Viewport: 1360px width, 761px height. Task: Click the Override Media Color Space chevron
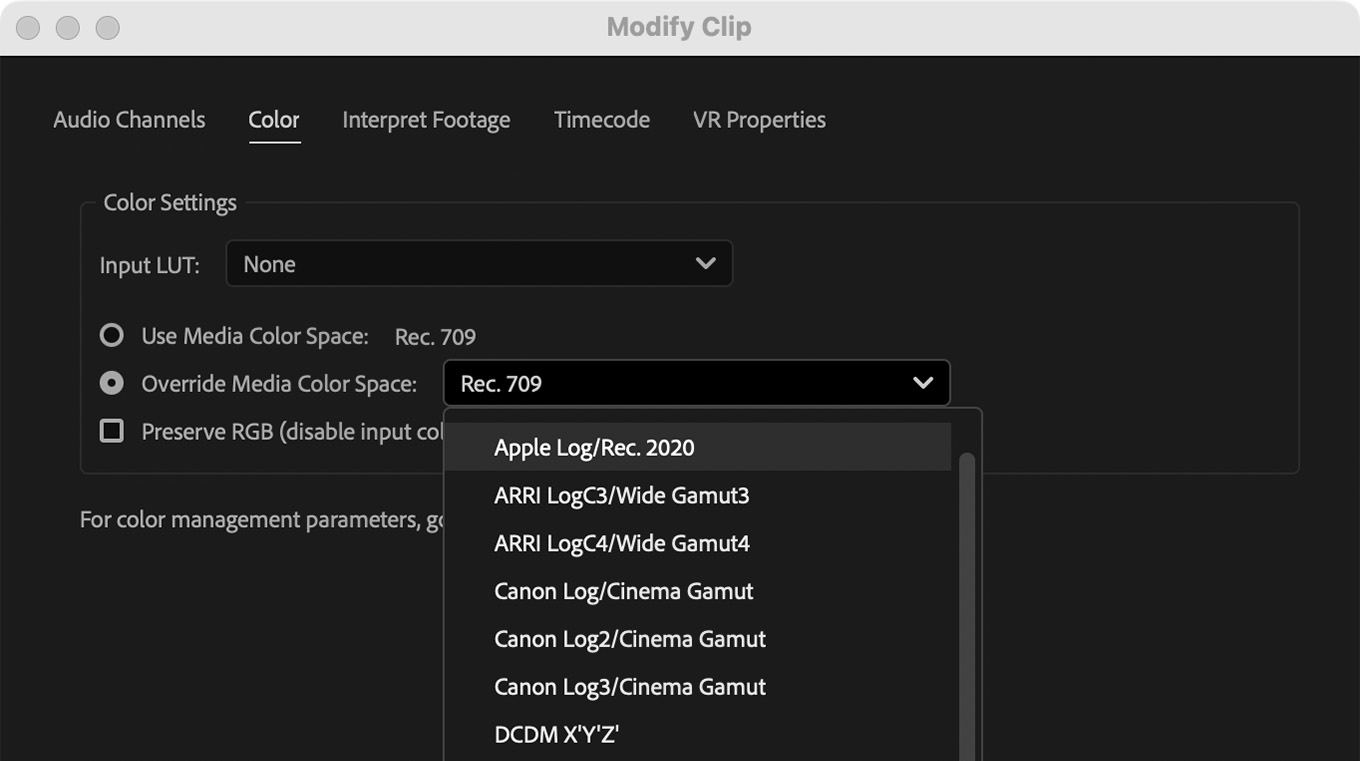(x=922, y=383)
